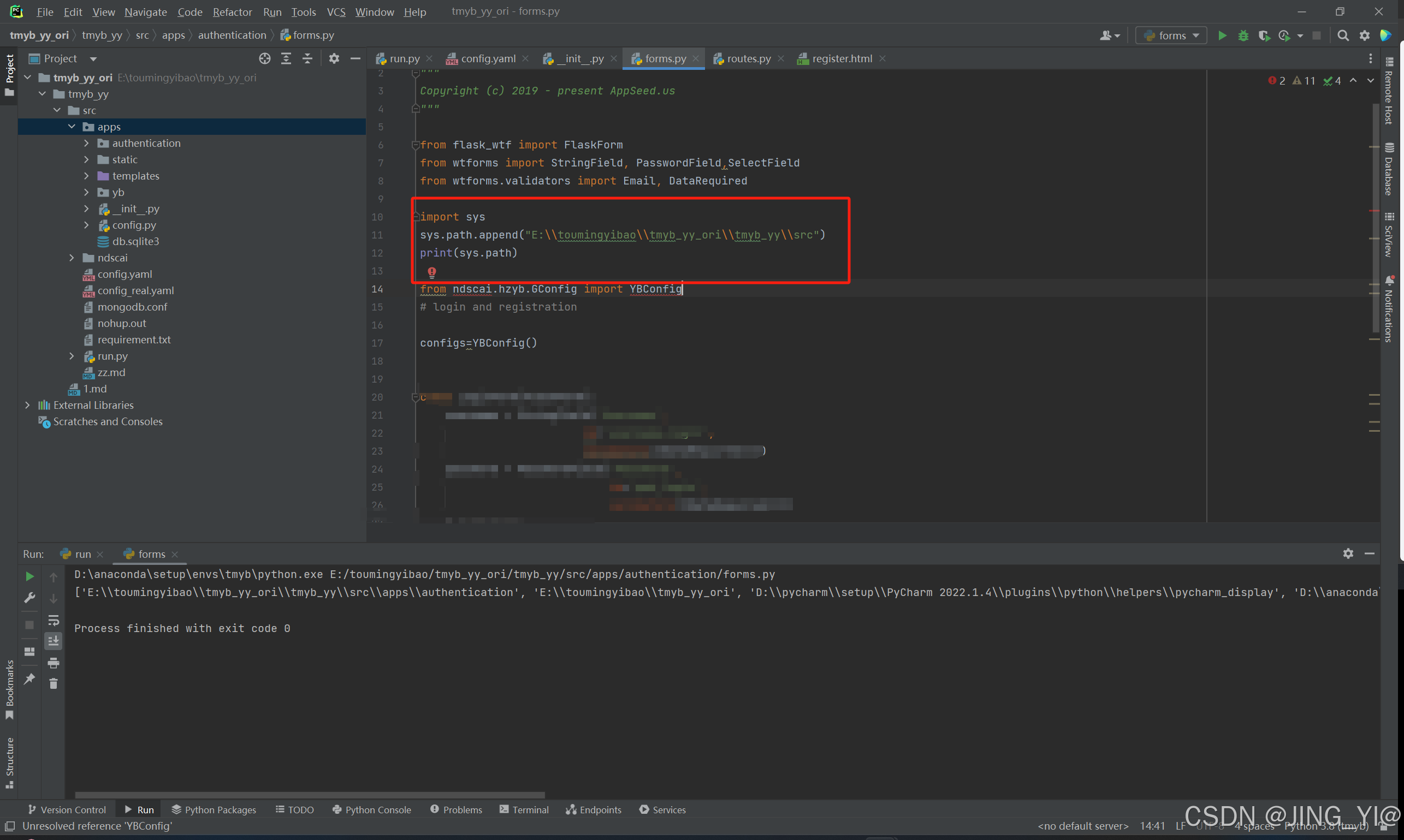Close the register.html tab
Screen dimensions: 1404x840
(x=882, y=58)
